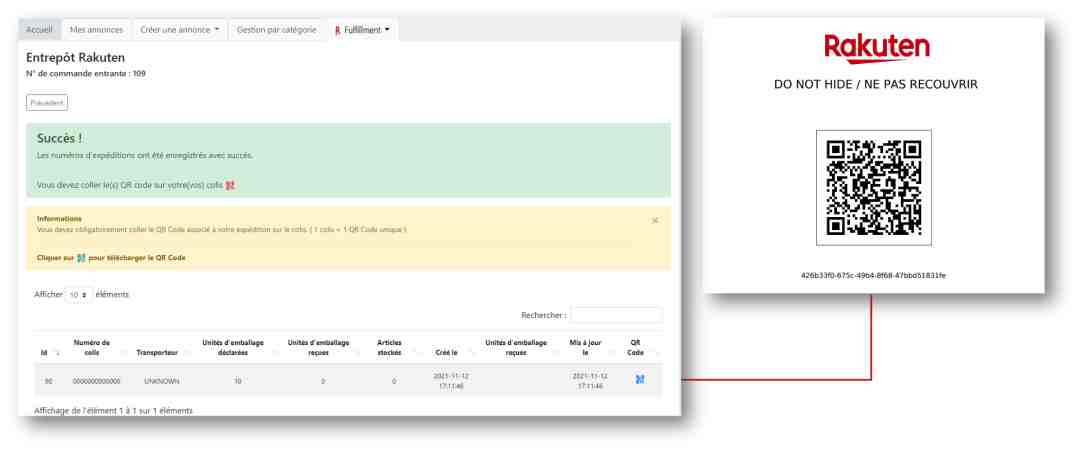Image resolution: width=1080 pixels, height=452 pixels.
Task: Open the Mes annonces tab
Action: (96, 30)
